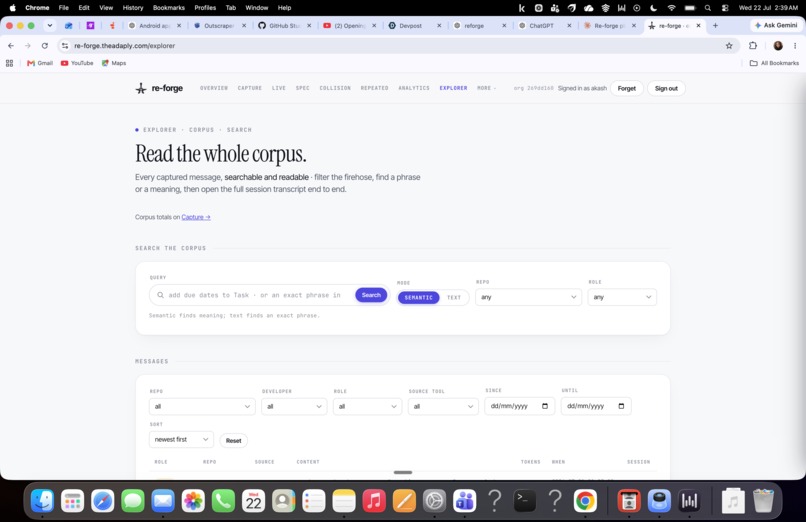Open macOS Spotlight search icon

coord(708,8)
